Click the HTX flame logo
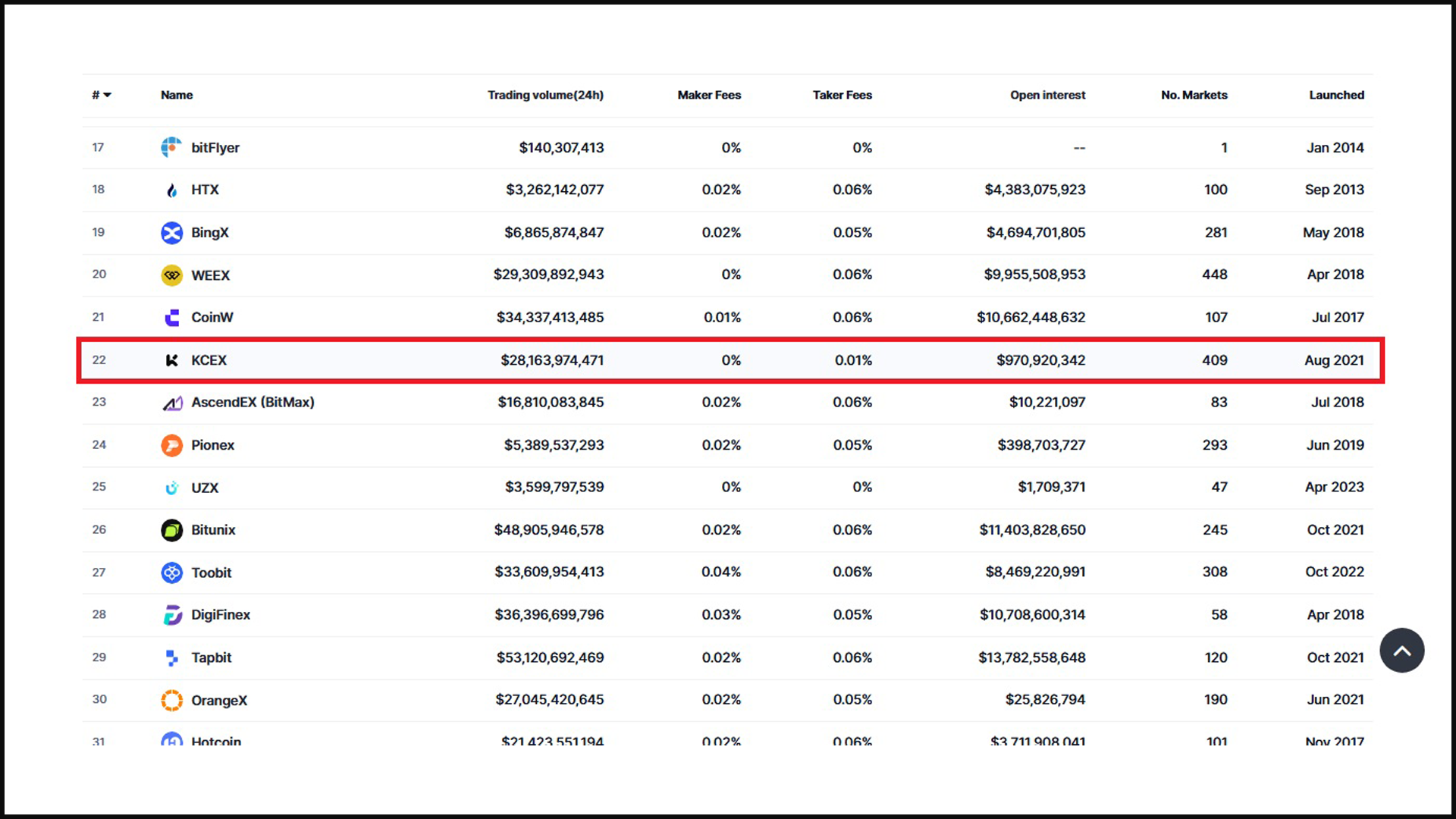The width and height of the screenshot is (1456, 819). click(171, 190)
